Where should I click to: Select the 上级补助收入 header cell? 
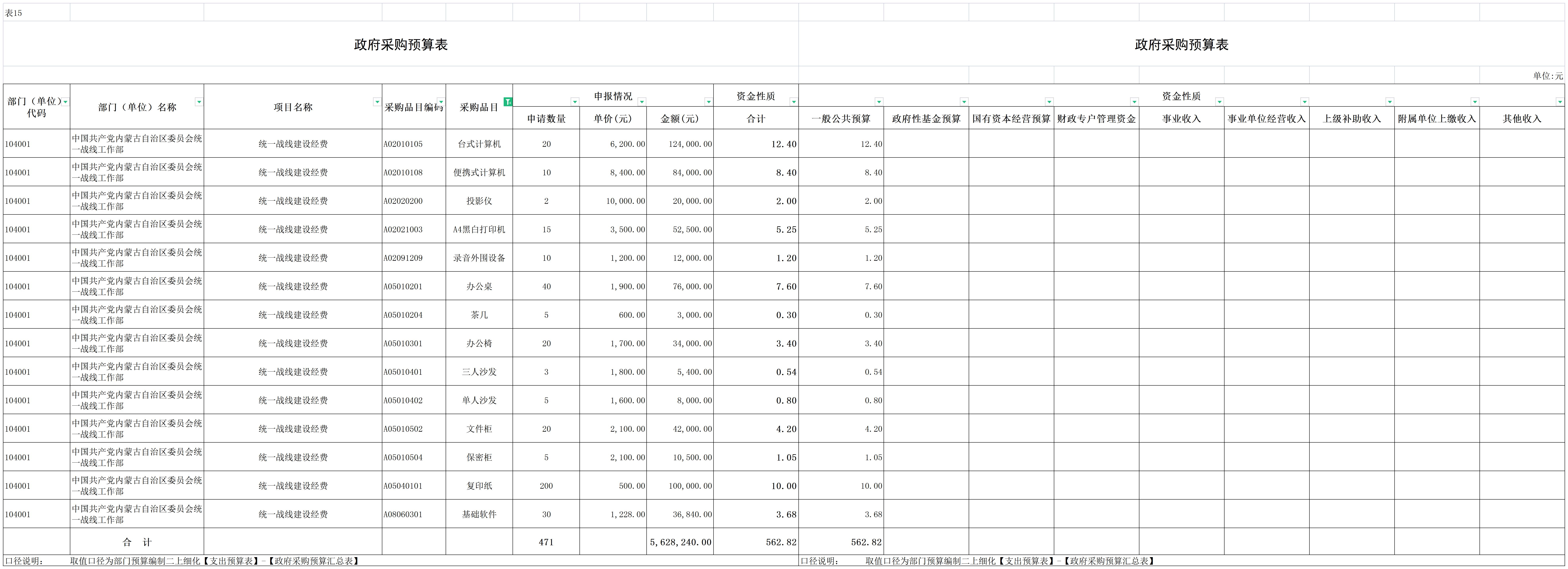pyautogui.click(x=1352, y=118)
